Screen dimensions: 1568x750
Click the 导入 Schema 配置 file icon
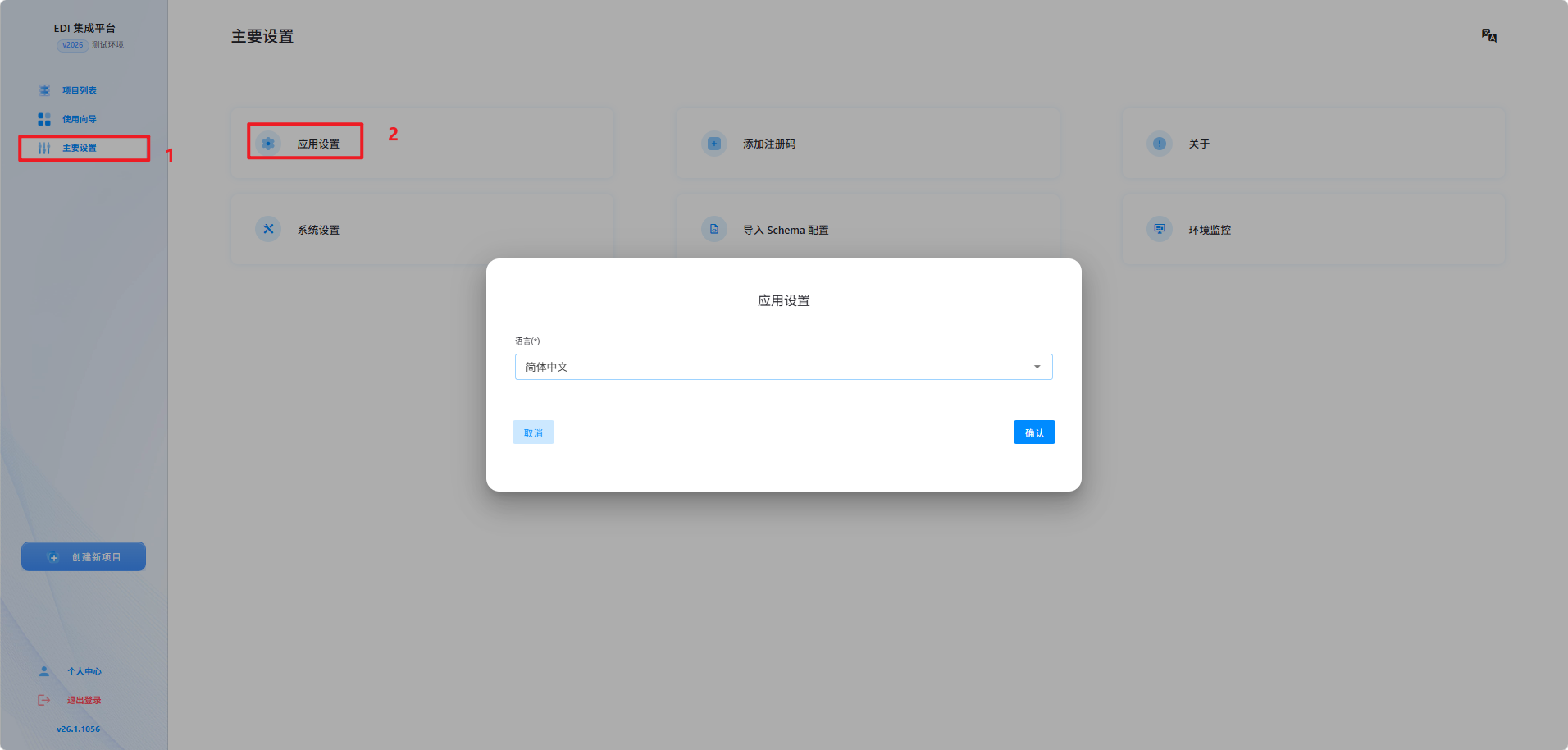pyautogui.click(x=714, y=229)
